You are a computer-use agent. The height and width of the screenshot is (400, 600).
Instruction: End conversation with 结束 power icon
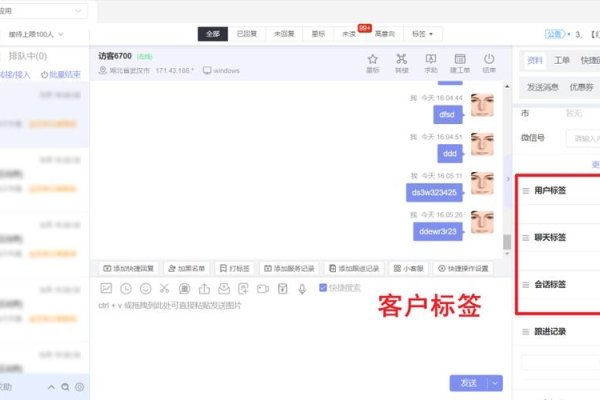489,63
